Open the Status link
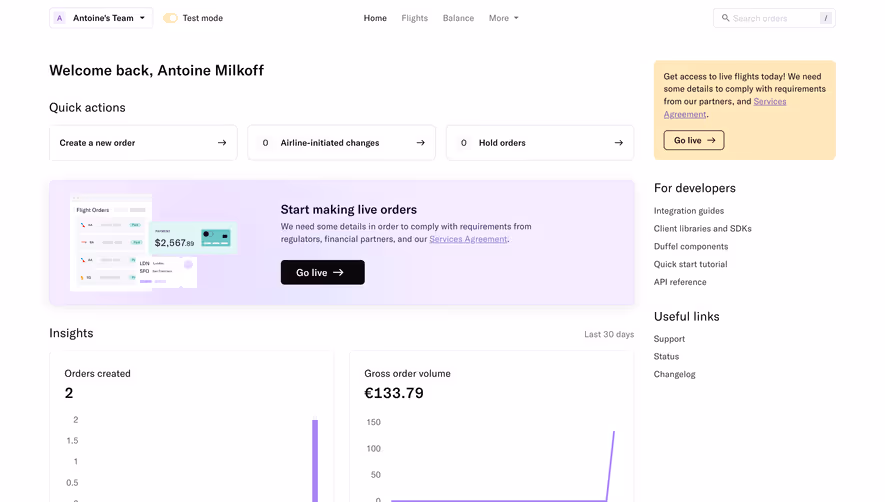 point(666,356)
